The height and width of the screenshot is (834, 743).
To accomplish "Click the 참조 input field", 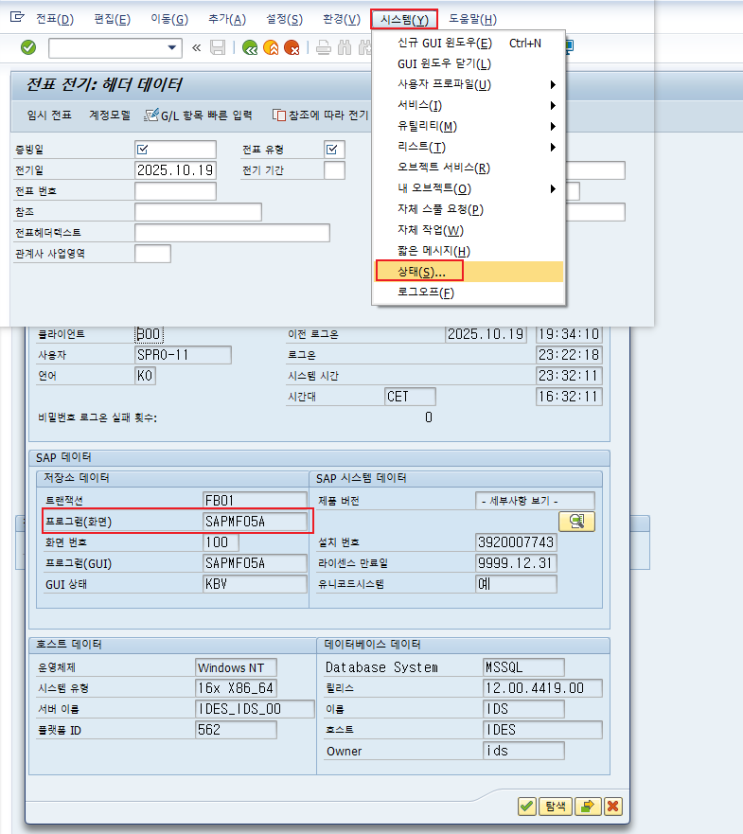I will coord(198,212).
